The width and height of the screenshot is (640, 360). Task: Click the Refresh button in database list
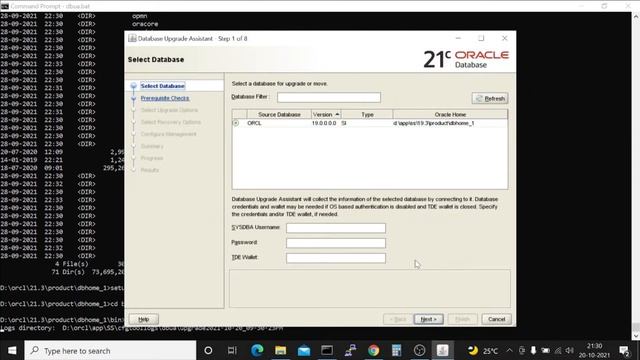pyautogui.click(x=490, y=98)
